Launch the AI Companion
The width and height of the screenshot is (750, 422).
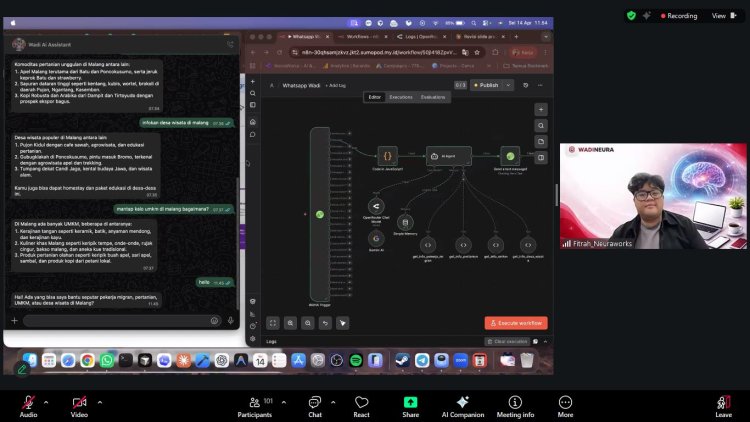coord(462,403)
